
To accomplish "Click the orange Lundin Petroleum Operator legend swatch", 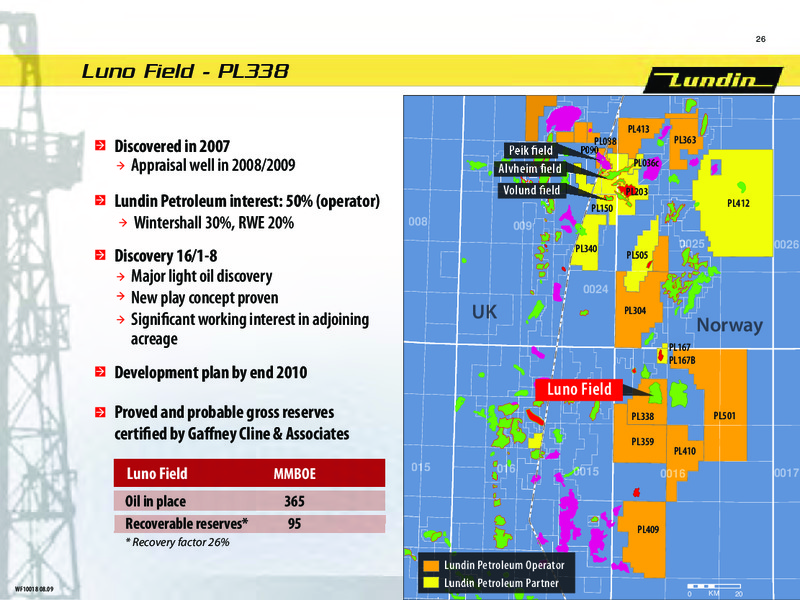I will 432,565.
